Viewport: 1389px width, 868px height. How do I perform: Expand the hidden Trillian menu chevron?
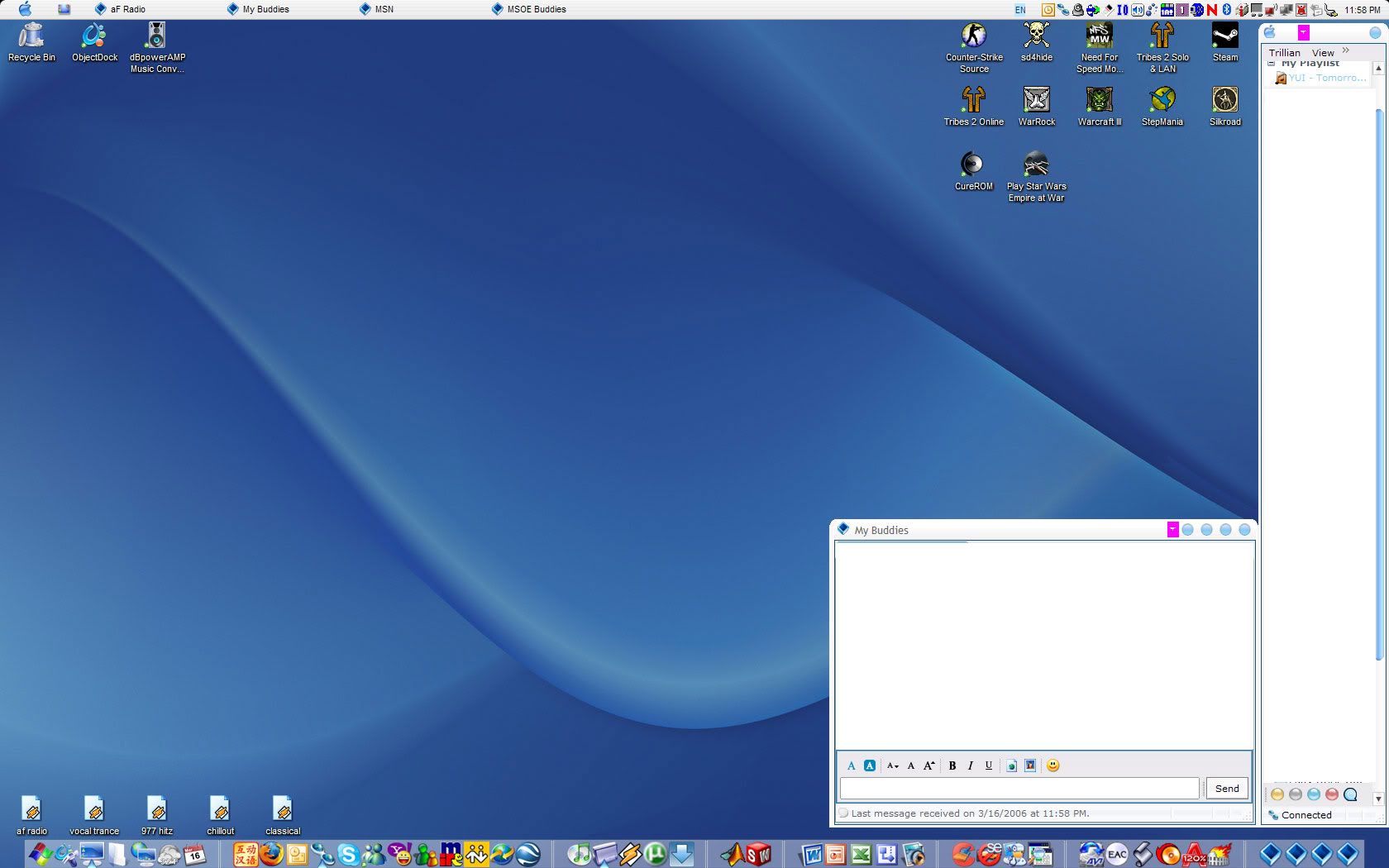tap(1346, 51)
